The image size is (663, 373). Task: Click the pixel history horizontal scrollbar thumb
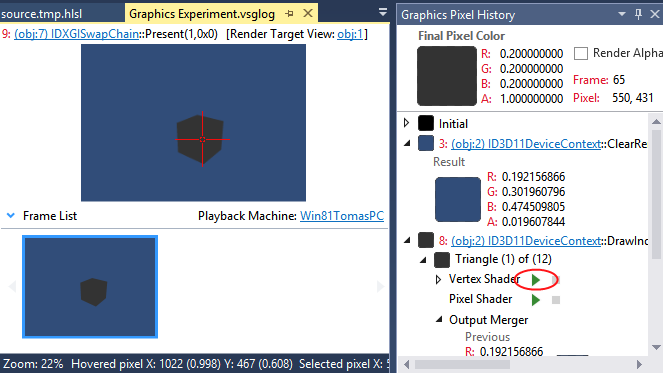[462, 364]
